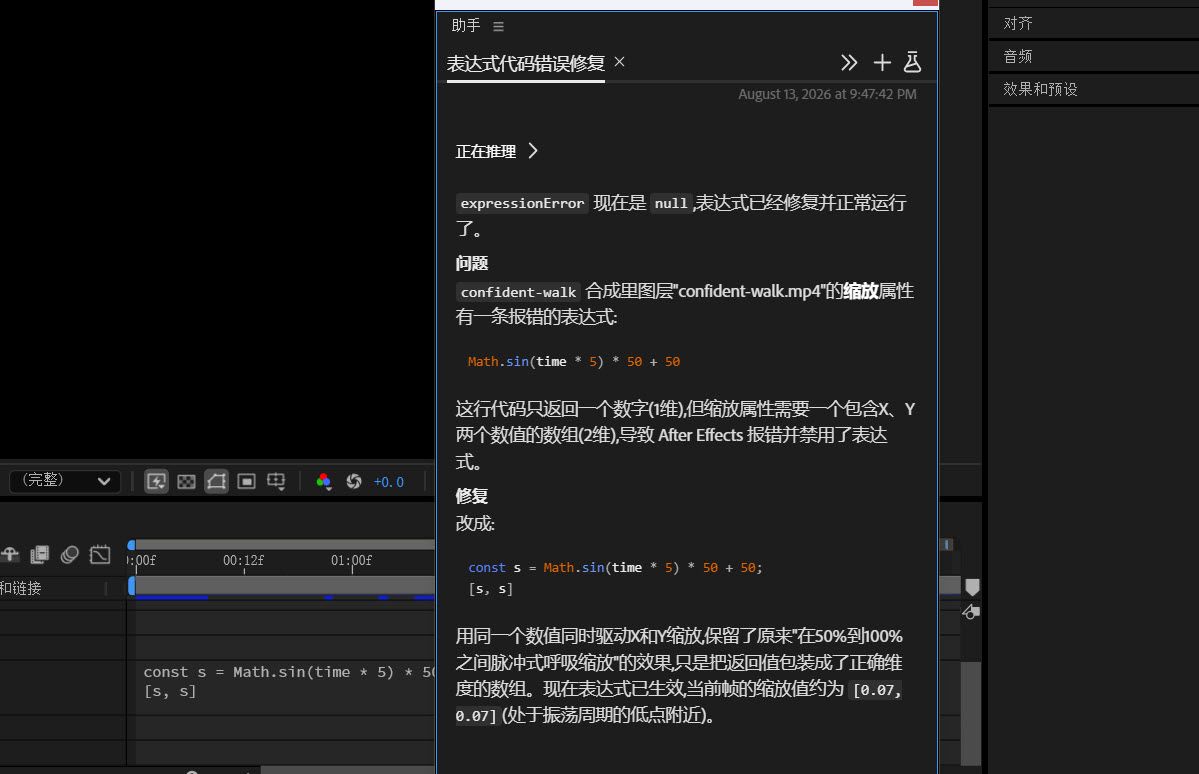Click the red button atop assistant panel
Viewport: 1199px width, 774px height.
point(925,3)
